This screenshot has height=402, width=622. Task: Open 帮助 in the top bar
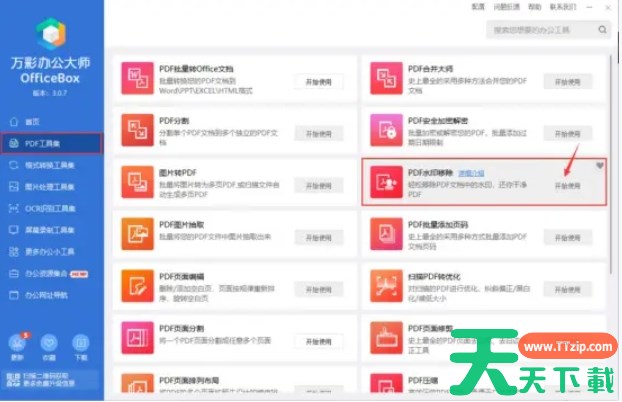(x=534, y=7)
